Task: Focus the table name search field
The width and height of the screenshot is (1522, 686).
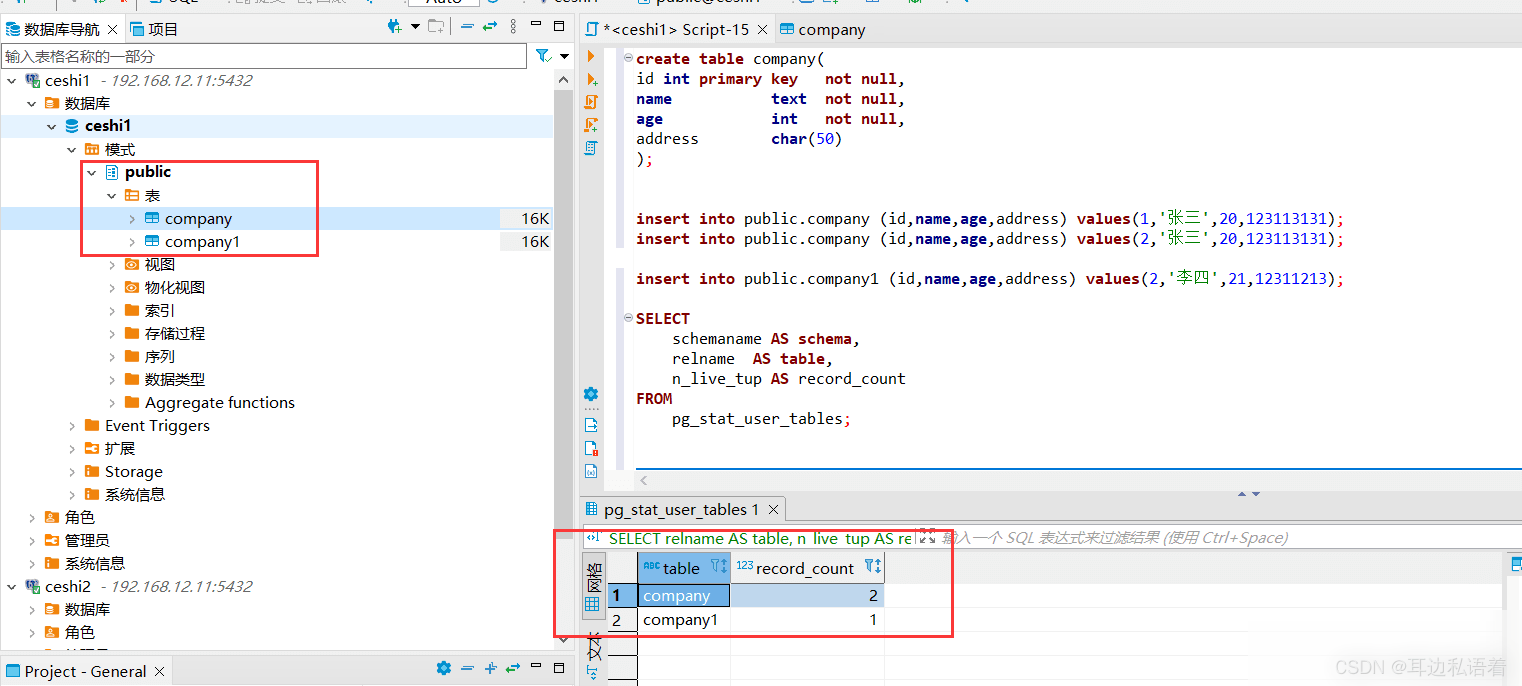Action: [264, 56]
